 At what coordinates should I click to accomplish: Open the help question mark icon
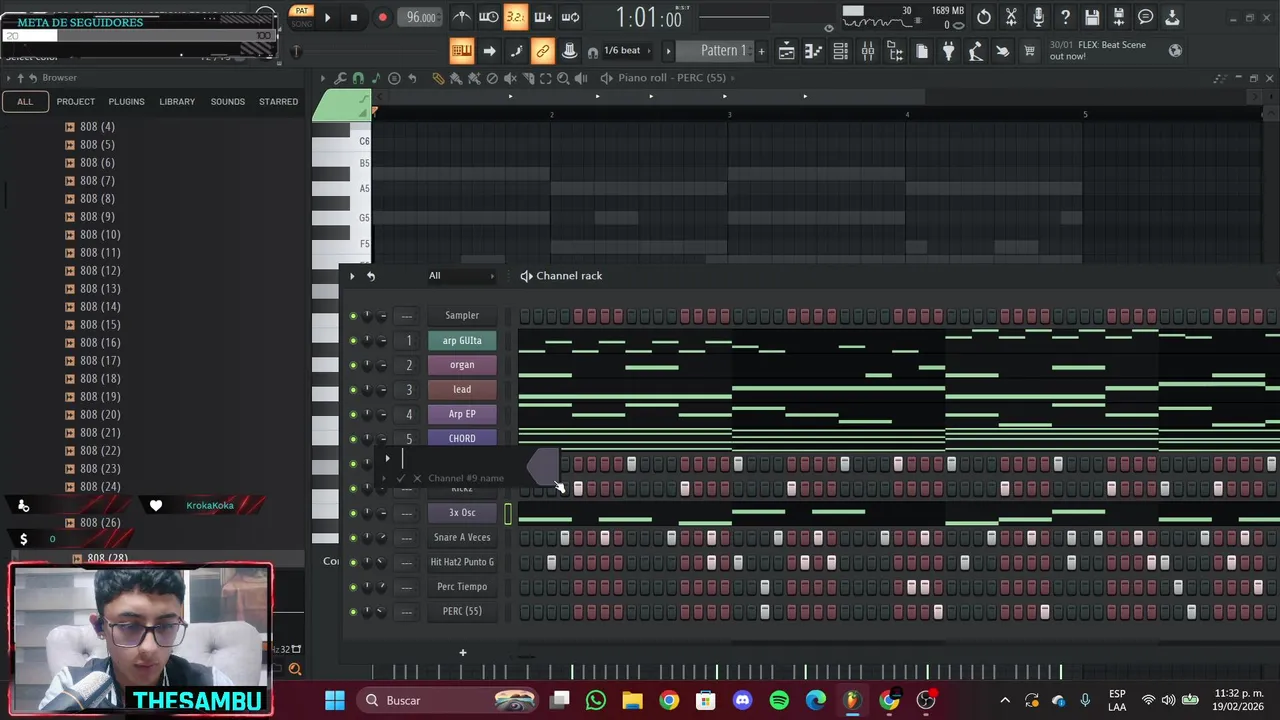(x=1065, y=17)
